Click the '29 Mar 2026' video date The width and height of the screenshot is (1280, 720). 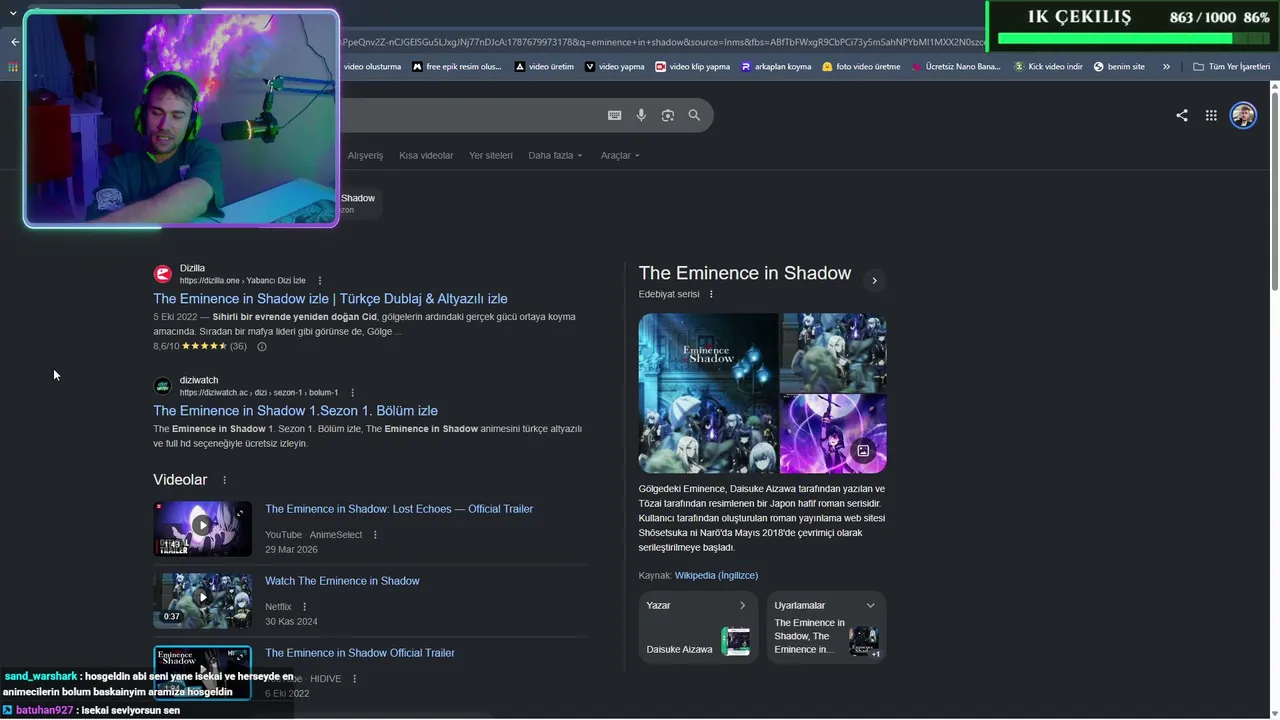291,551
